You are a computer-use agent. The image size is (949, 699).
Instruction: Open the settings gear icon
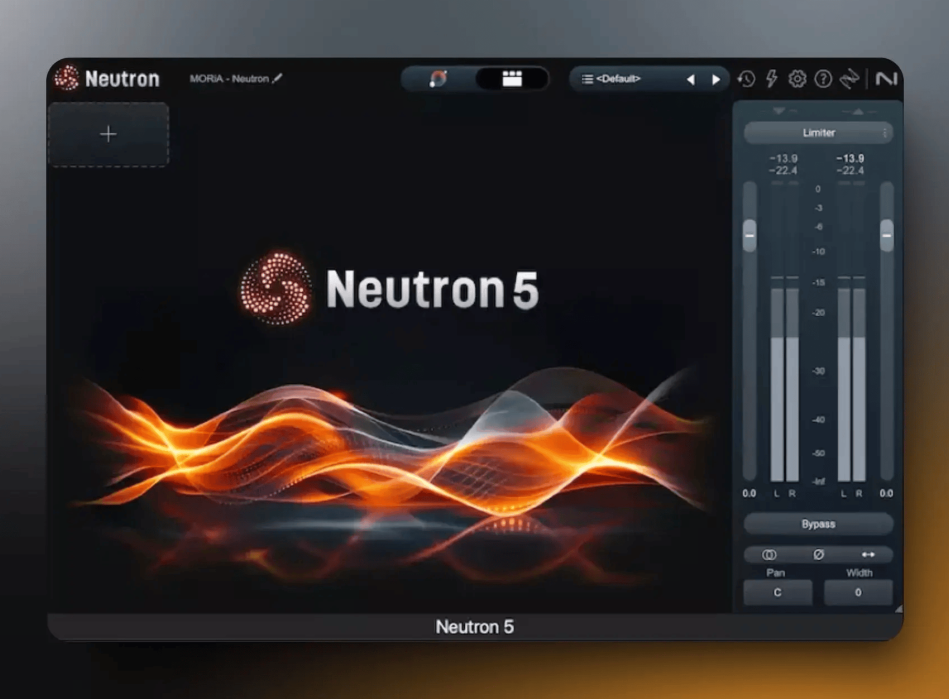[797, 79]
